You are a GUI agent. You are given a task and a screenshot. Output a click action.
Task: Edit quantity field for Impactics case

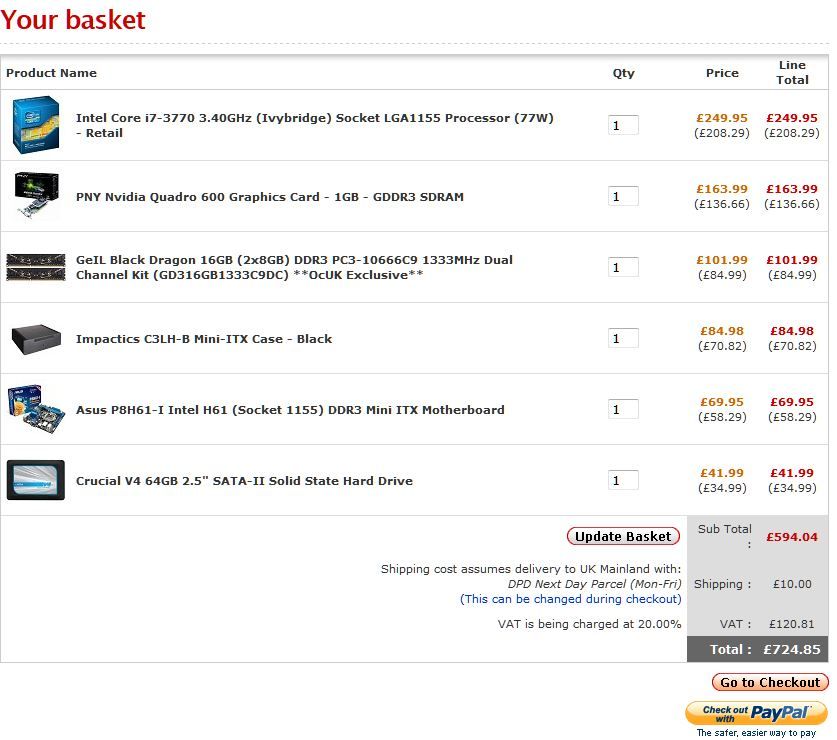pyautogui.click(x=623, y=339)
